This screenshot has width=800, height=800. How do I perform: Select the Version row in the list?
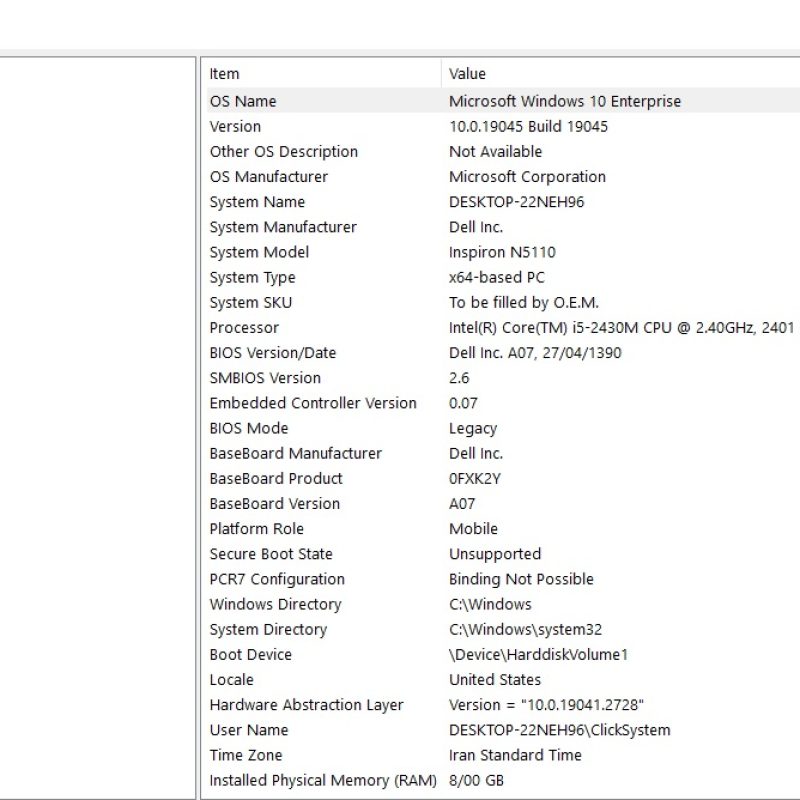pos(235,126)
